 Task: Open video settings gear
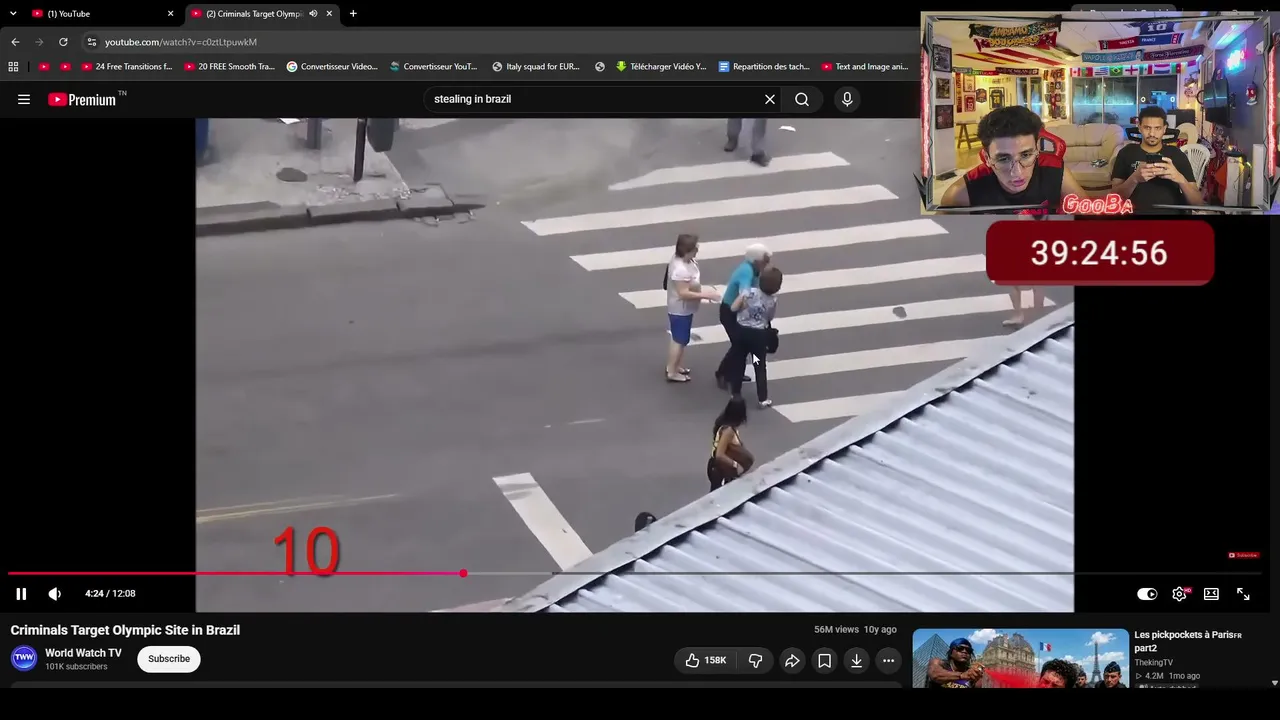point(1180,594)
